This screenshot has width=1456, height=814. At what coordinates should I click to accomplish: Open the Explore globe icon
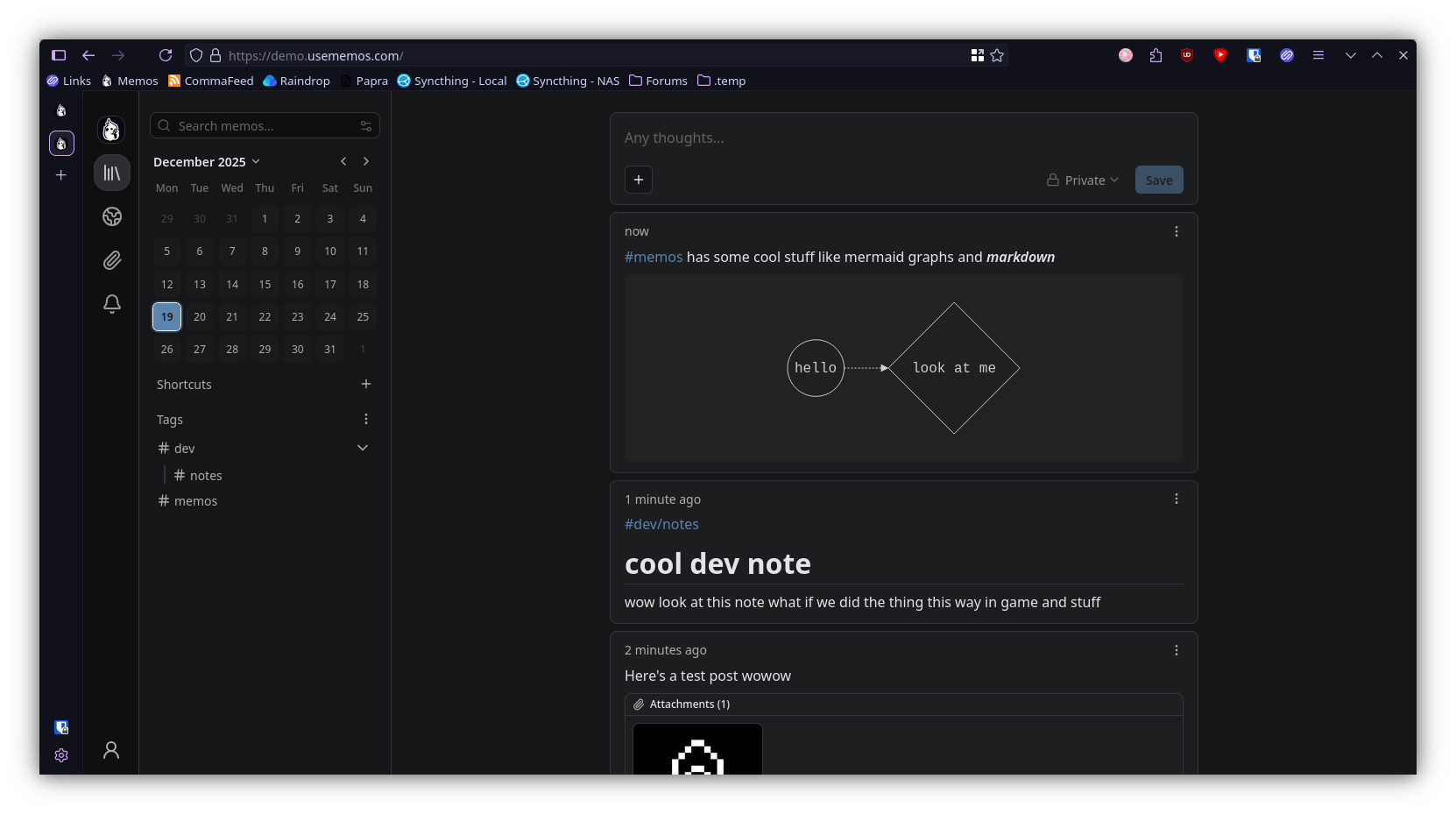pos(111,216)
